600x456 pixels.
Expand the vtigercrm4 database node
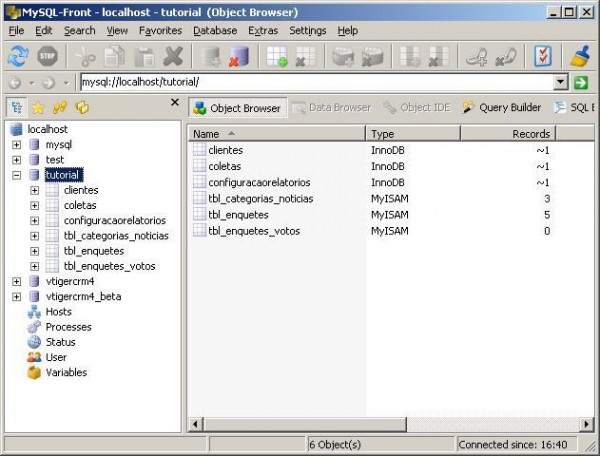[x=16, y=282]
